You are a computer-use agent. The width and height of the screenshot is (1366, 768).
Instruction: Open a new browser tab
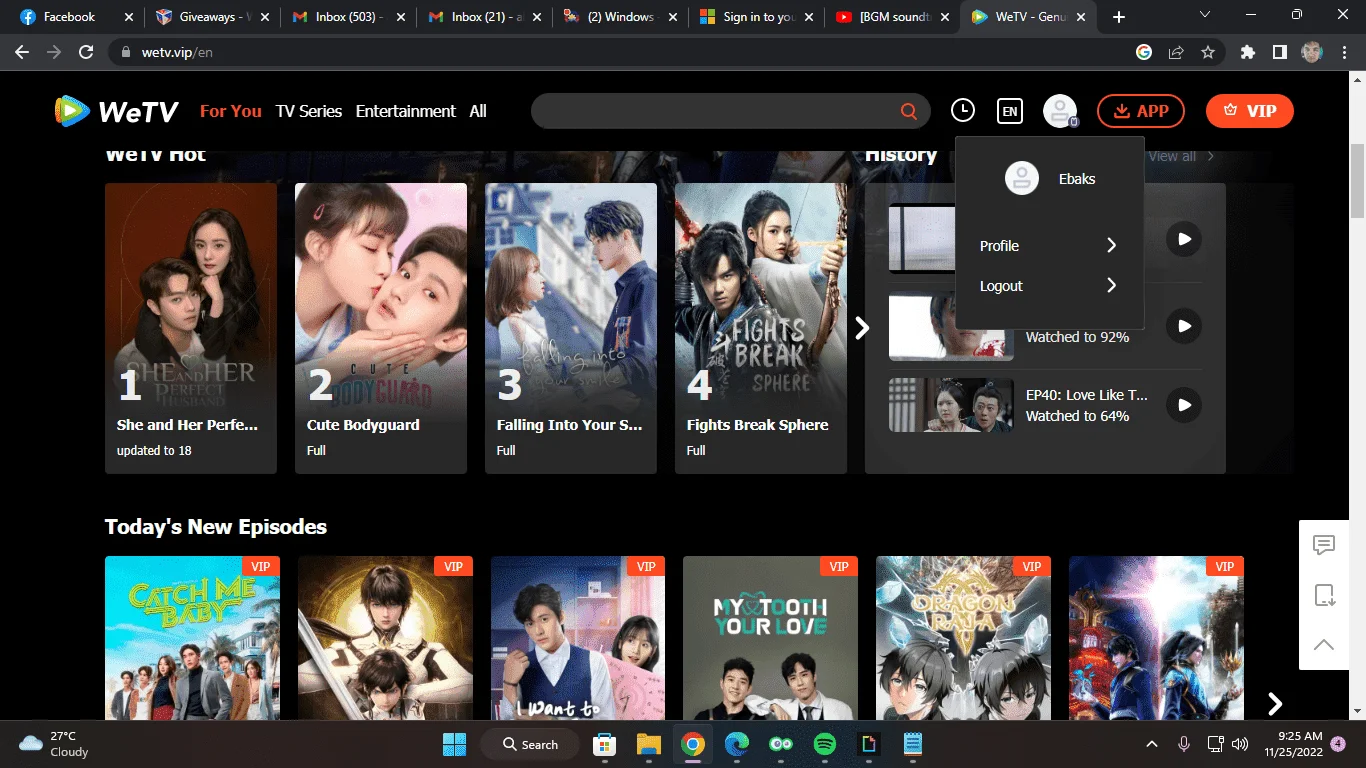click(x=1119, y=17)
